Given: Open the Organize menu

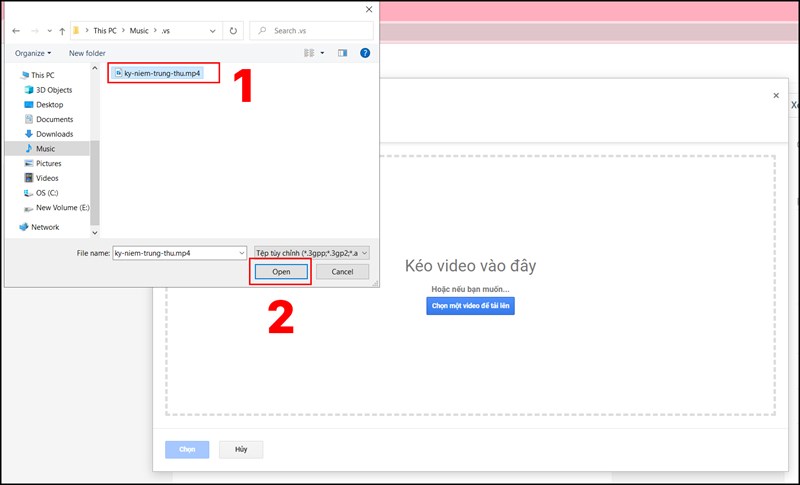Looking at the screenshot, I should (33, 53).
